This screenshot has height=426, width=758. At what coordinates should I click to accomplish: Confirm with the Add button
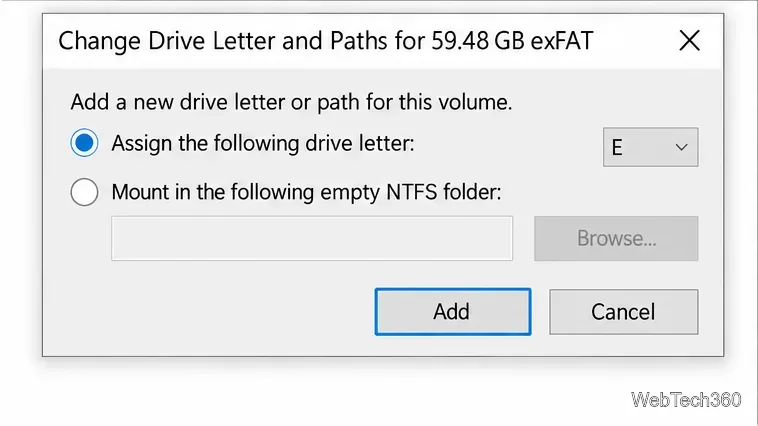[x=453, y=312]
